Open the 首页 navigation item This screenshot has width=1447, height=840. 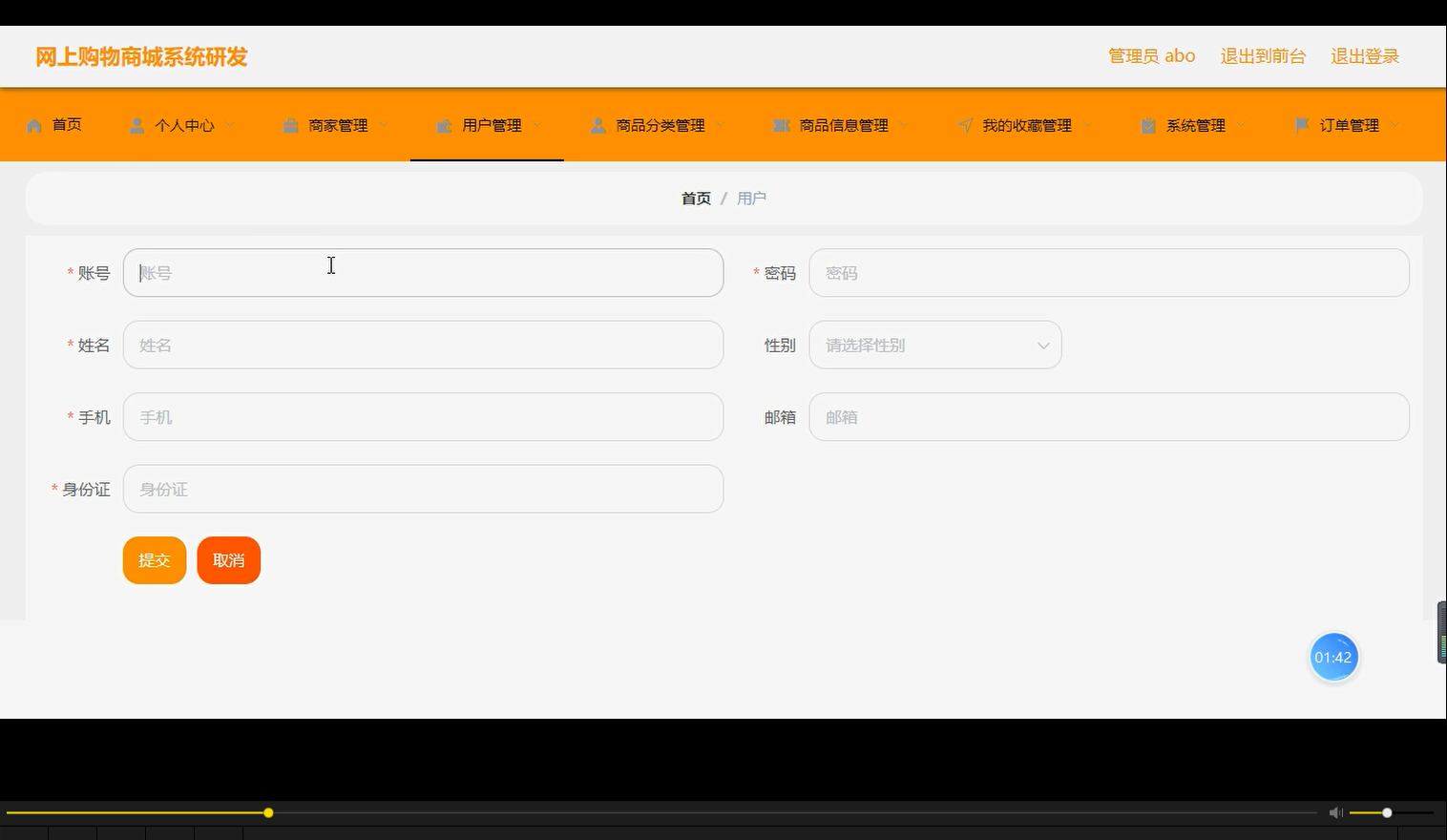click(67, 125)
